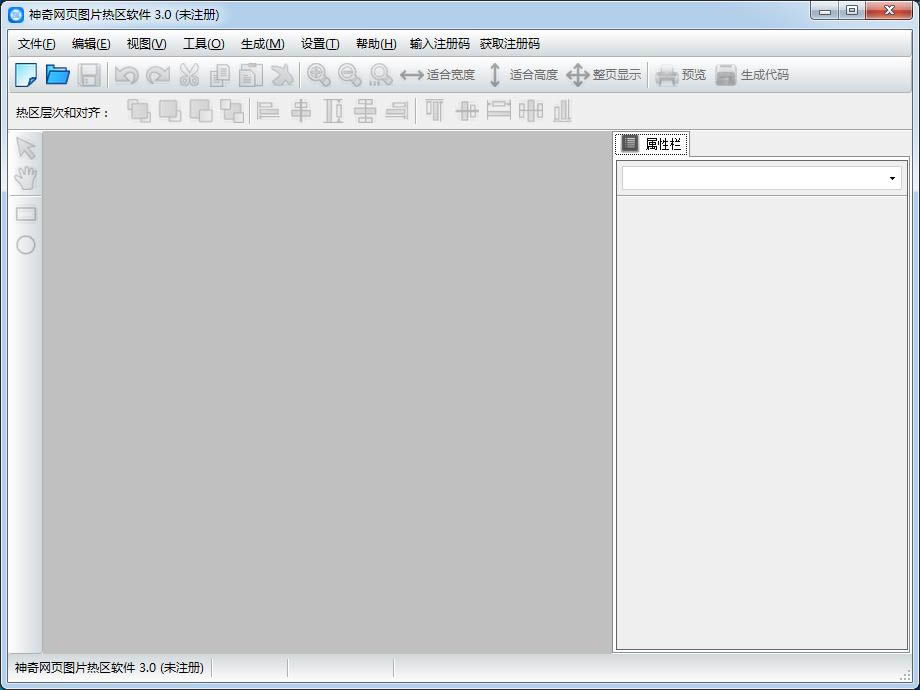Select the rectangle hotspot tool
The image size is (920, 690).
(x=26, y=214)
